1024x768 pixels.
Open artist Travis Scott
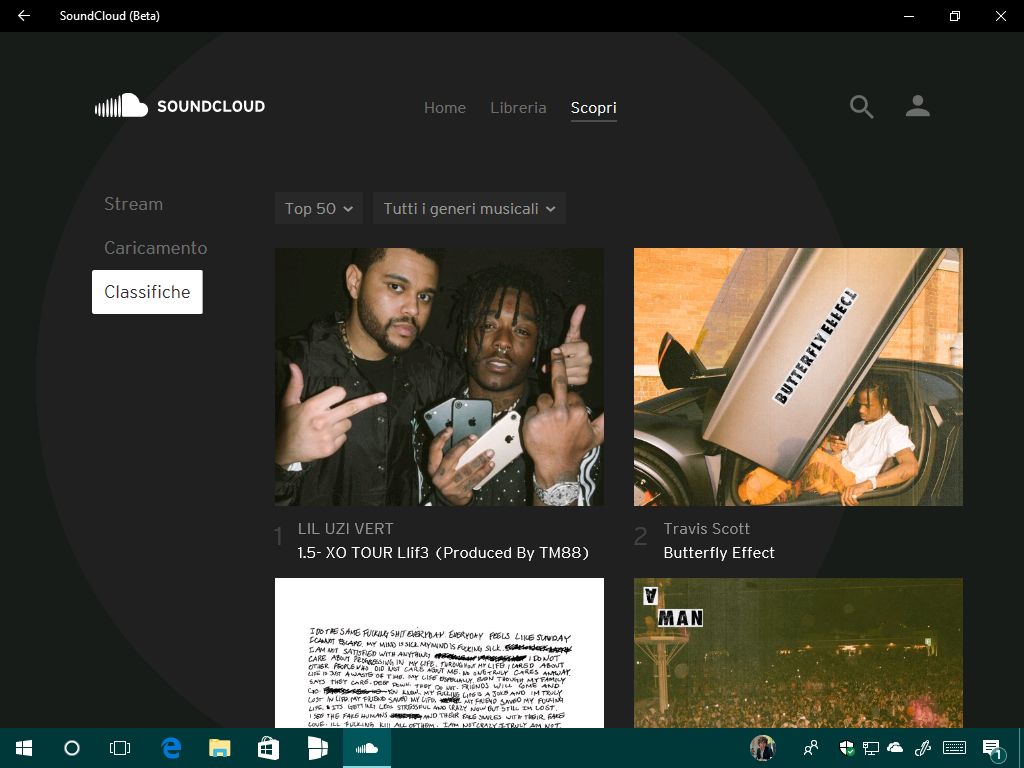(707, 529)
